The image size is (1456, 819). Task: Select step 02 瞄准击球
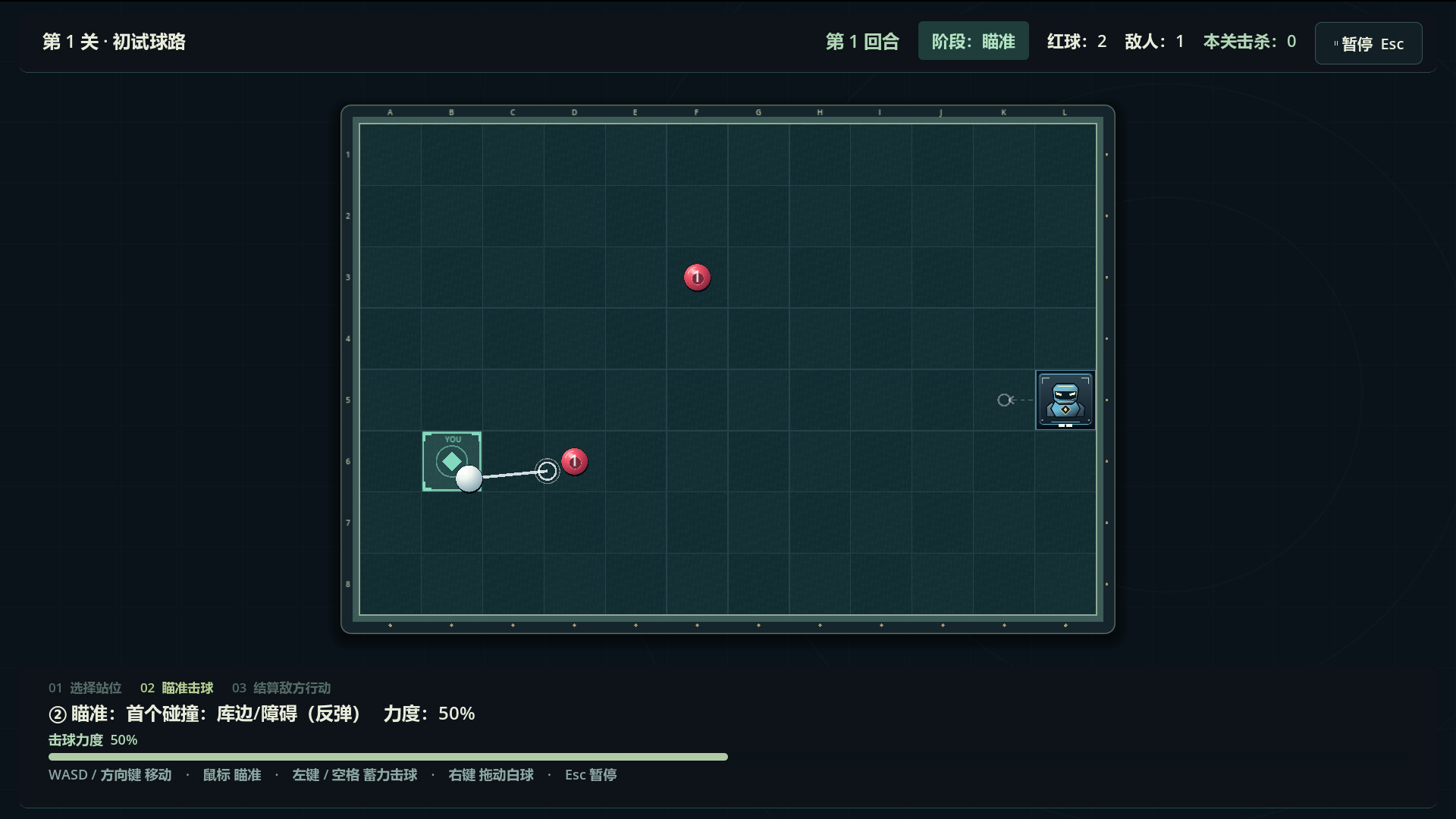coord(177,688)
